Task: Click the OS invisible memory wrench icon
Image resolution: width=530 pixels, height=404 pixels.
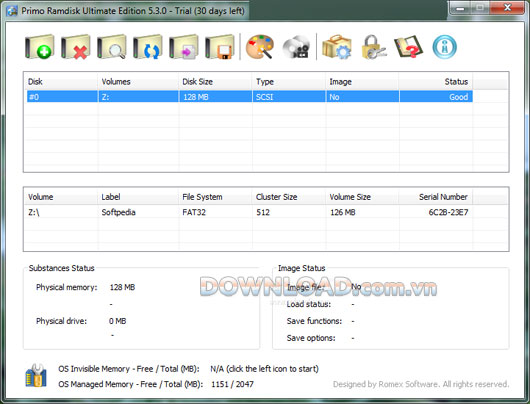Action: (36, 376)
